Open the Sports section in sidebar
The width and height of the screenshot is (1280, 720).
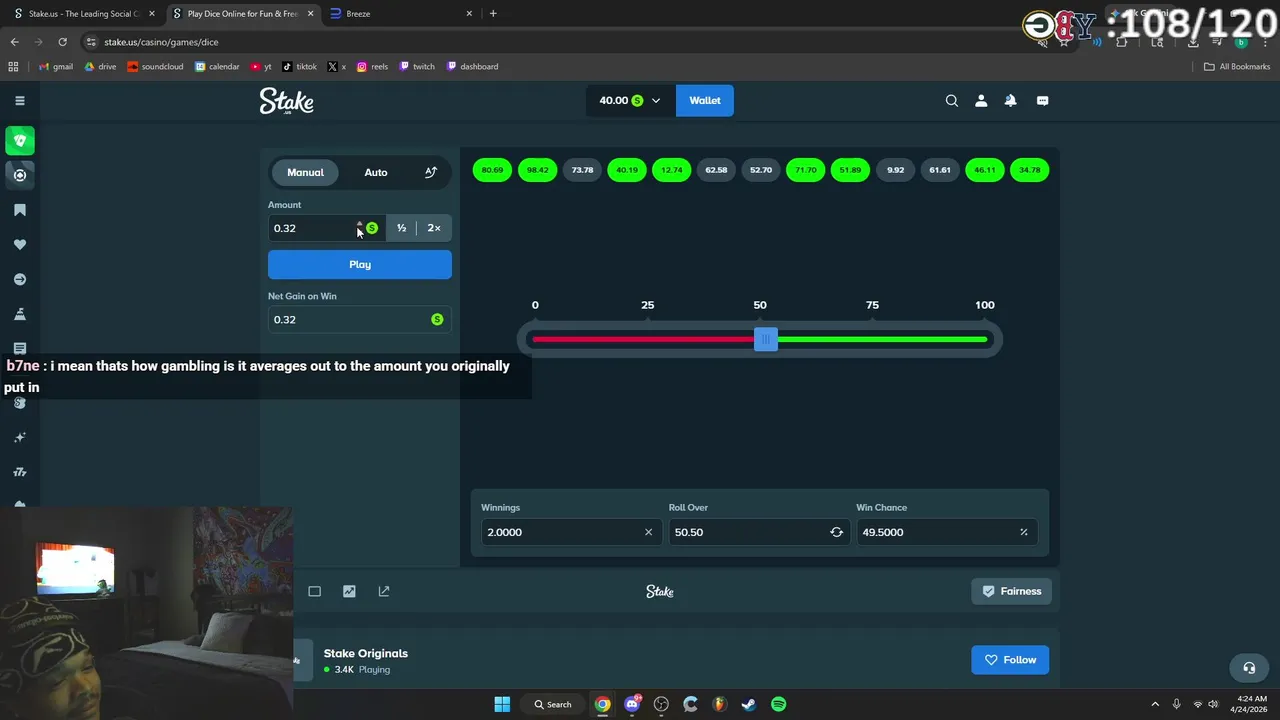20,175
